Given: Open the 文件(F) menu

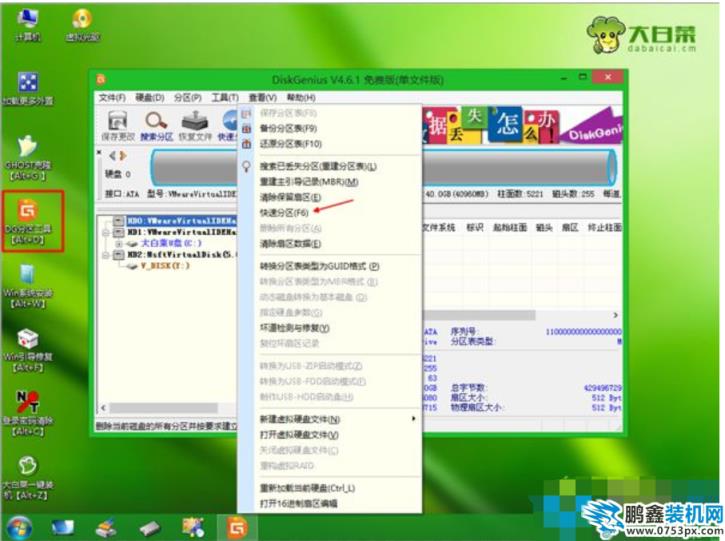Looking at the screenshot, I should tap(112, 98).
